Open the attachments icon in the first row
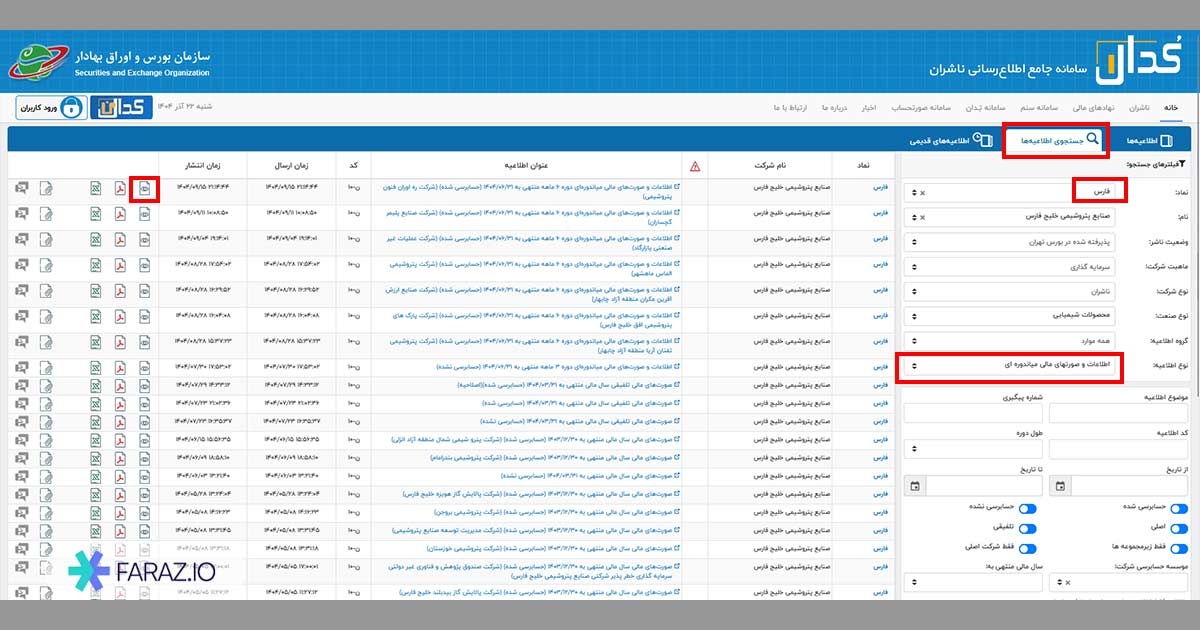This screenshot has height=630, width=1200. [46, 188]
